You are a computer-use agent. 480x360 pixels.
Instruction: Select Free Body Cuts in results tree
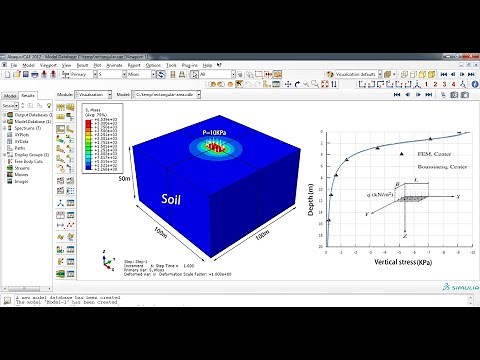[x=28, y=161]
